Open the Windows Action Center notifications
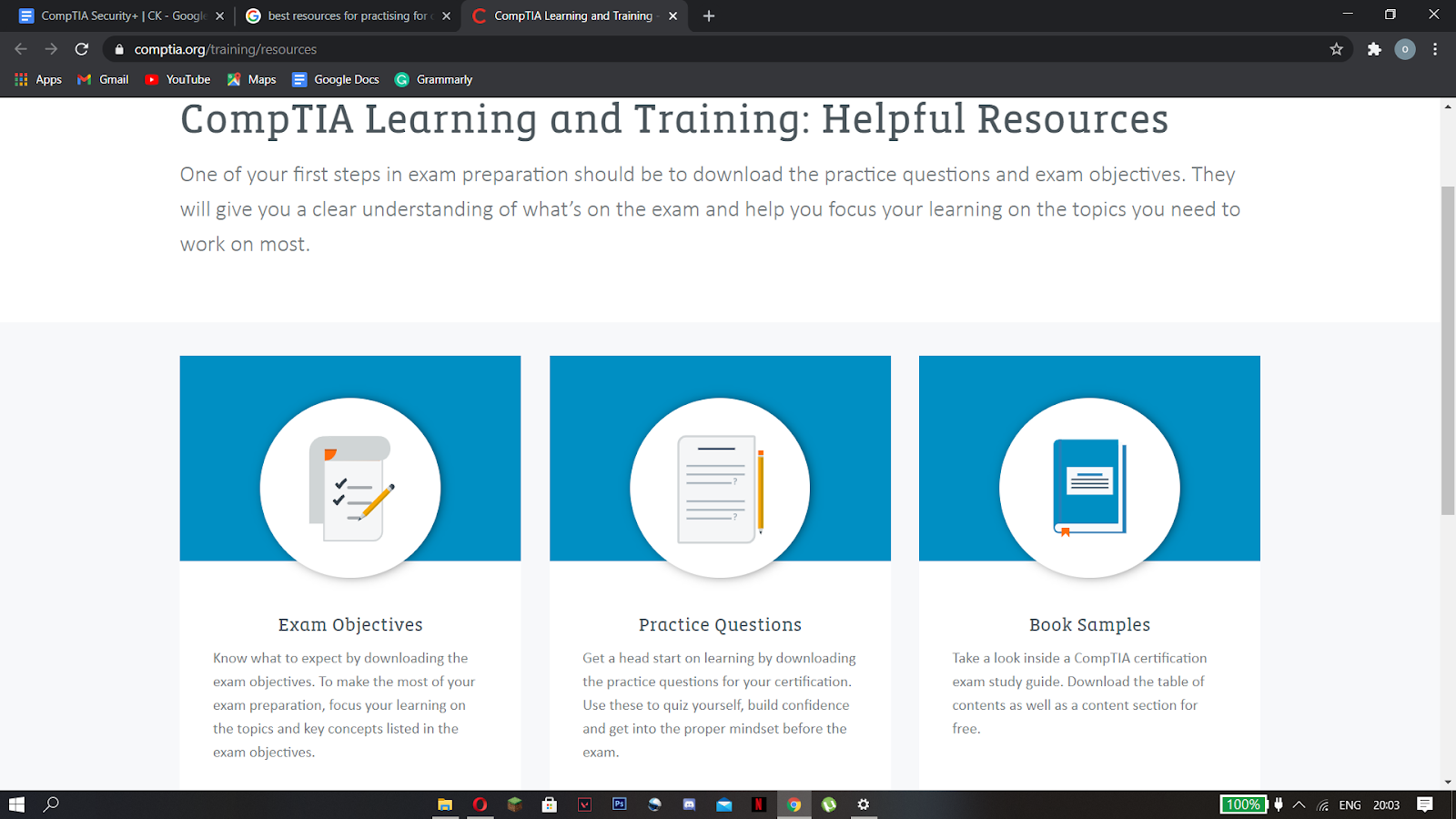 pos(1425,804)
